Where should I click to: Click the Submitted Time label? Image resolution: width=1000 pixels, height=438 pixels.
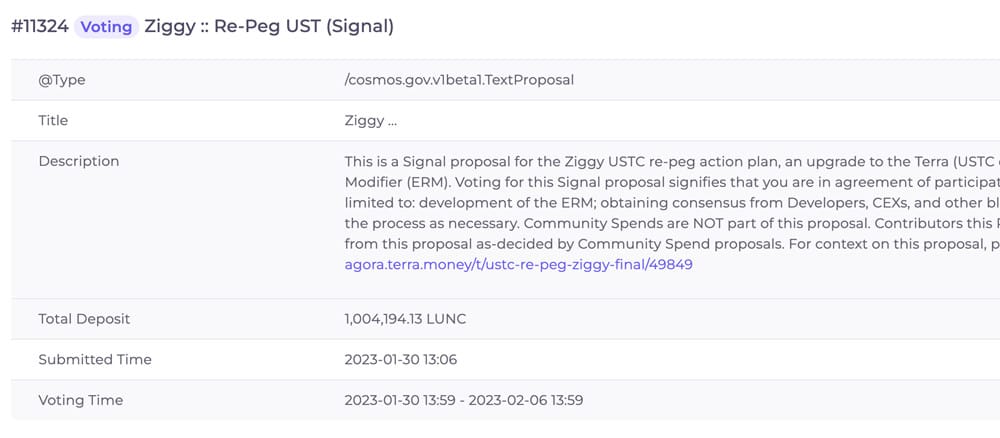tap(95, 360)
